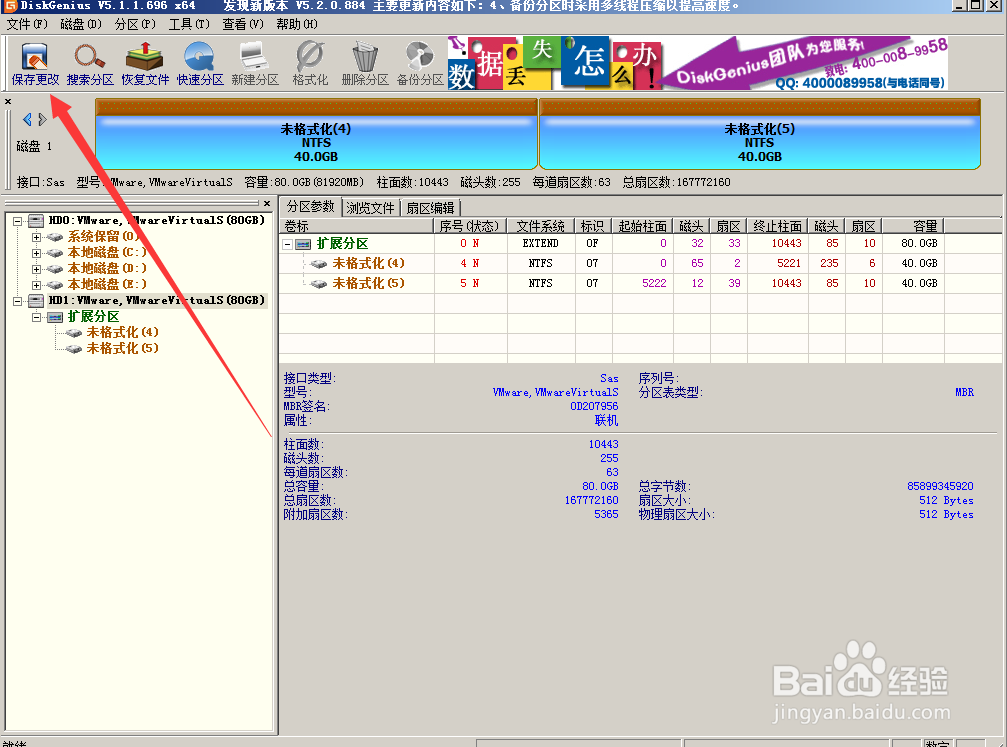Go to previous disk with left arrow
Screen dimensions: 1007x747
coord(27,119)
